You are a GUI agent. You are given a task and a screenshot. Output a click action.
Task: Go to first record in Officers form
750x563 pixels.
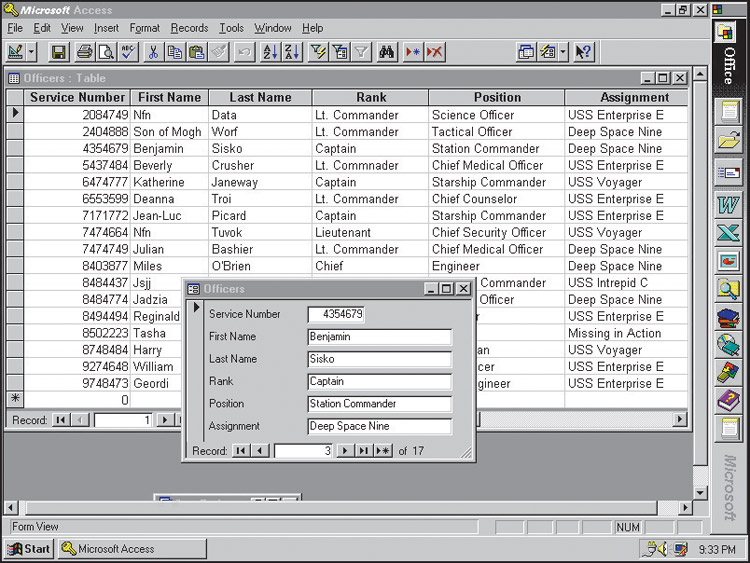click(241, 451)
